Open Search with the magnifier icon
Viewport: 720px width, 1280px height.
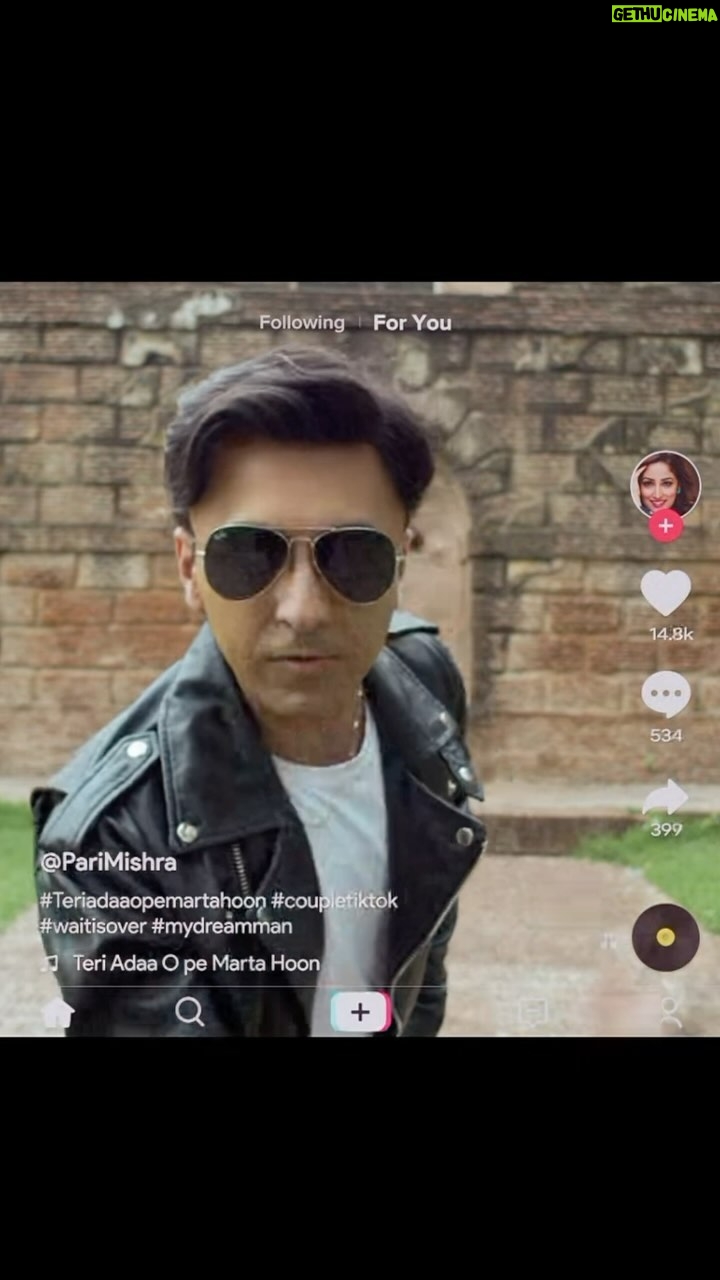point(189,1012)
